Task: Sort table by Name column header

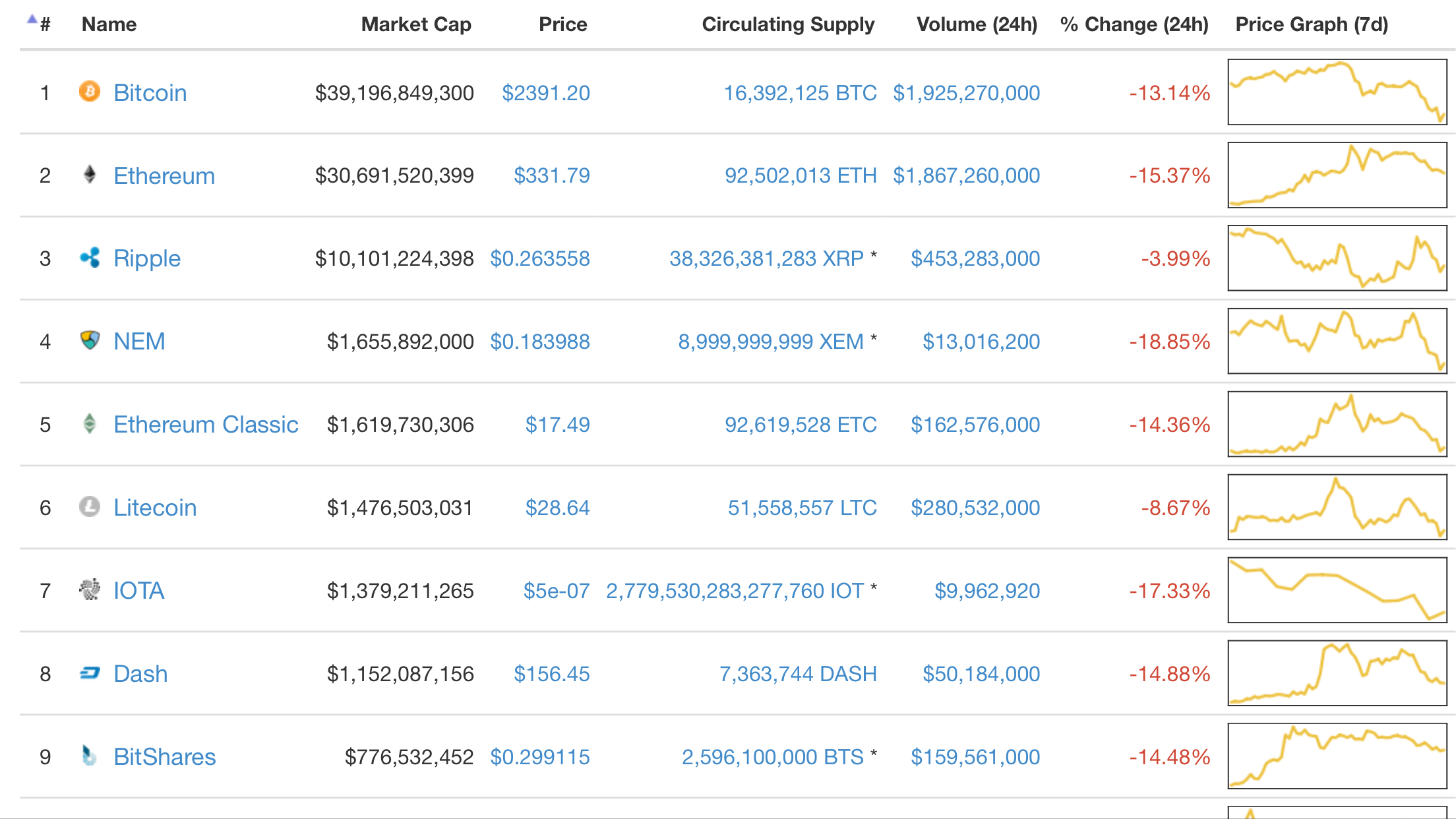Action: pyautogui.click(x=109, y=24)
